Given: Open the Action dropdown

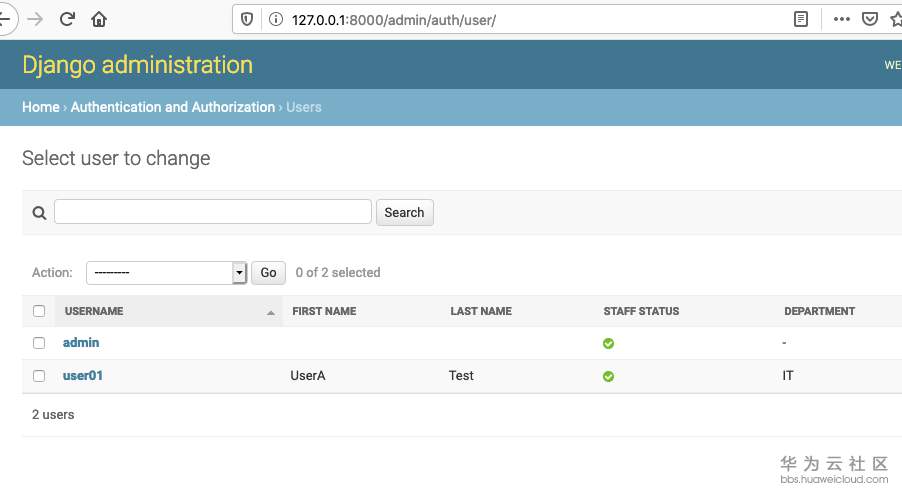Looking at the screenshot, I should 166,273.
